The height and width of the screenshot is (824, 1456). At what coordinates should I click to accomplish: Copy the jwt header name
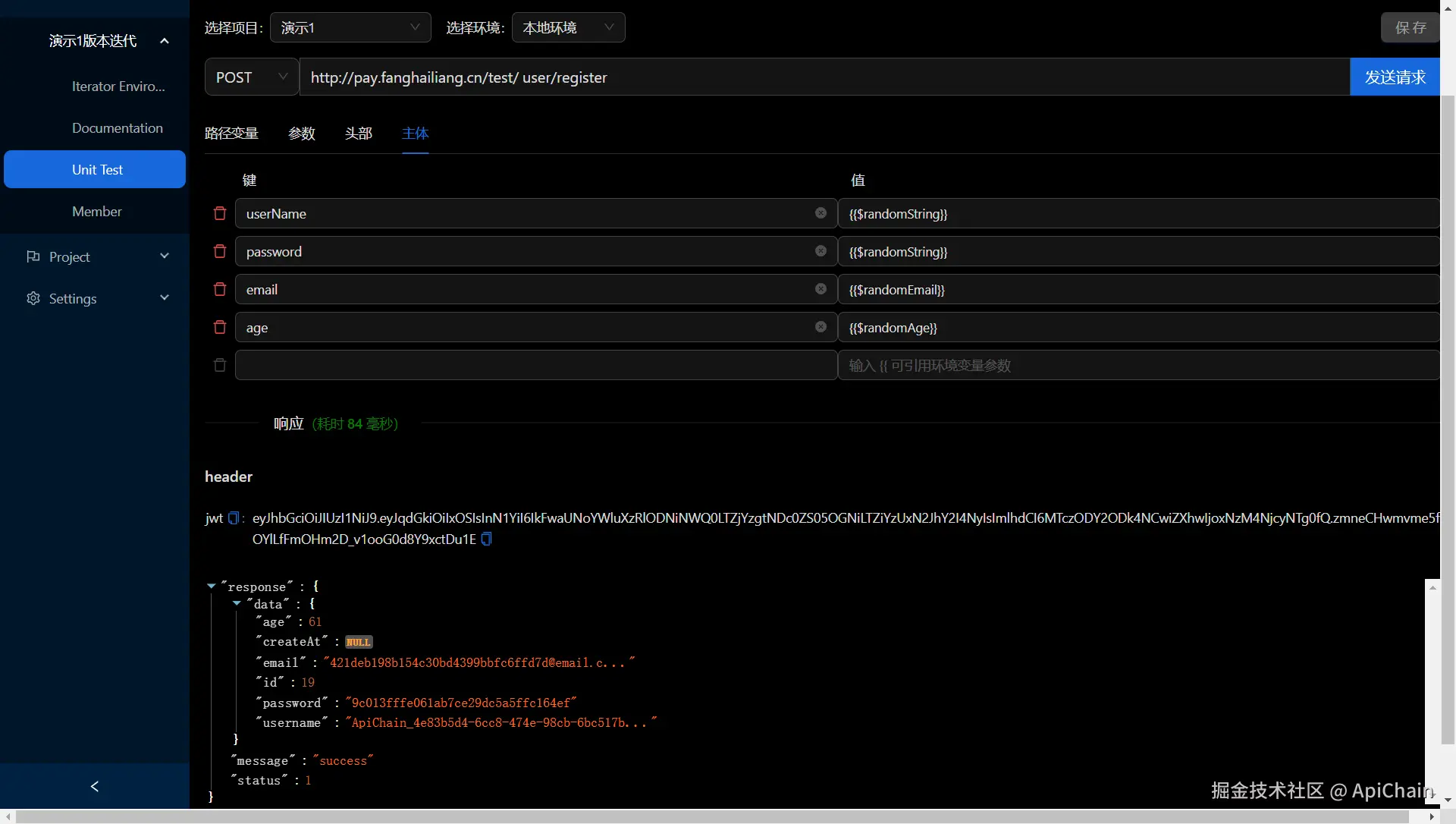click(x=234, y=518)
